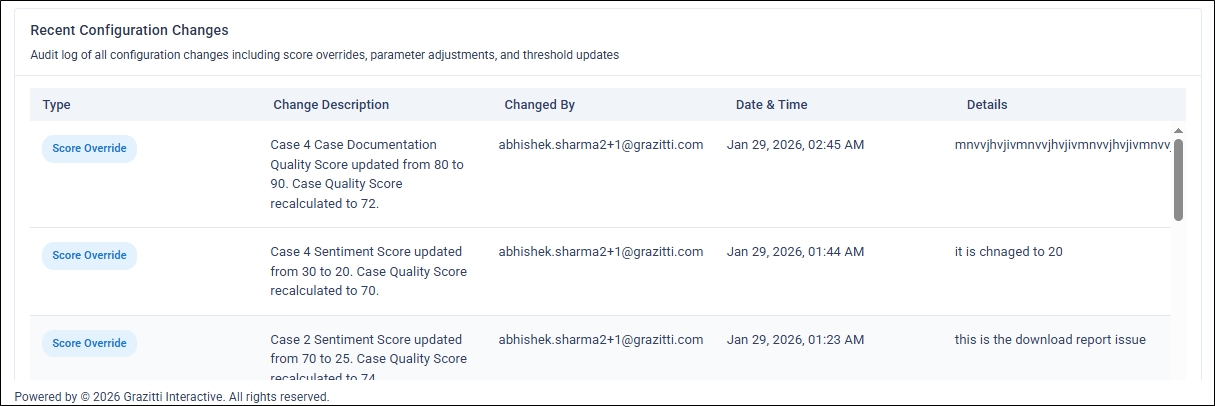Image resolution: width=1215 pixels, height=406 pixels.
Task: Click Score Override badge for Case 2 Sentiment
Action: pos(89,343)
